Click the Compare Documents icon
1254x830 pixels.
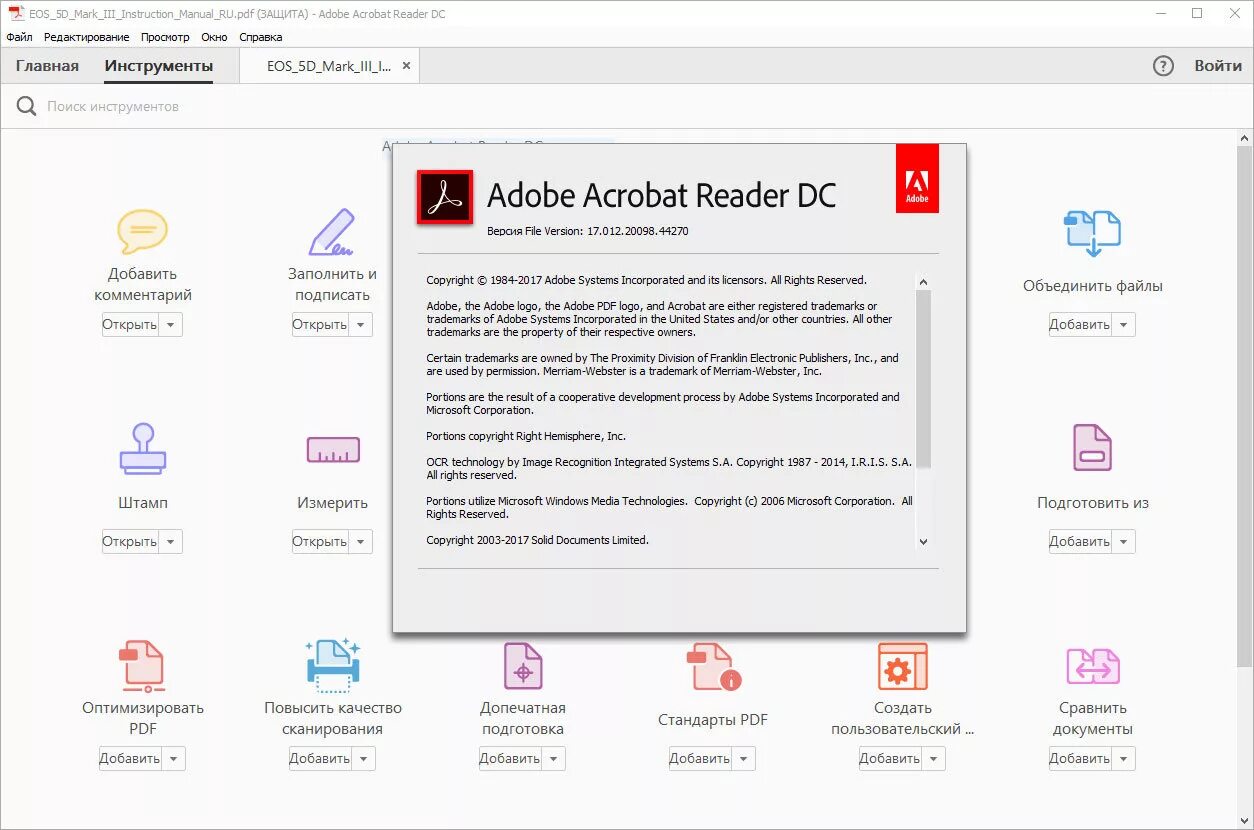pos(1092,666)
